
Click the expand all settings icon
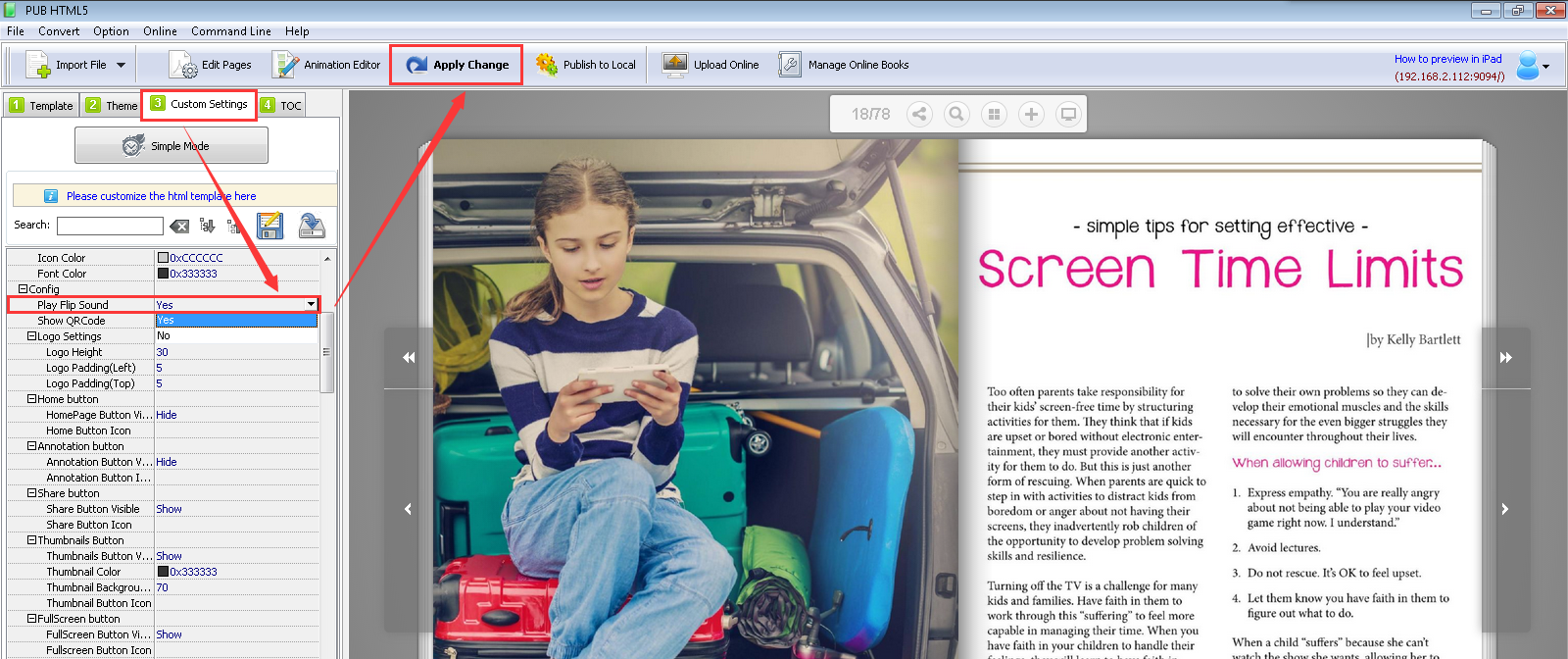tap(207, 226)
